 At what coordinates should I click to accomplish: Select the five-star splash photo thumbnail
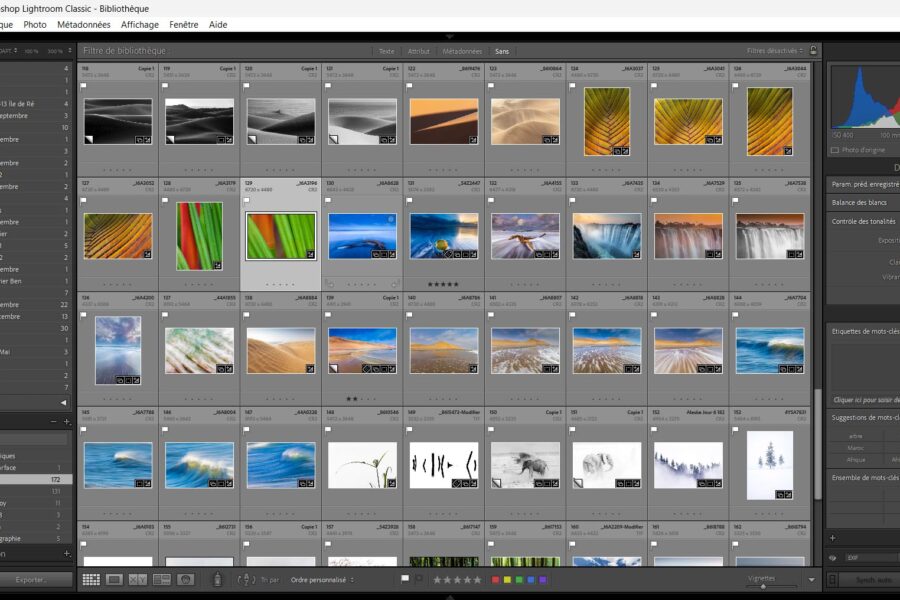(x=443, y=236)
